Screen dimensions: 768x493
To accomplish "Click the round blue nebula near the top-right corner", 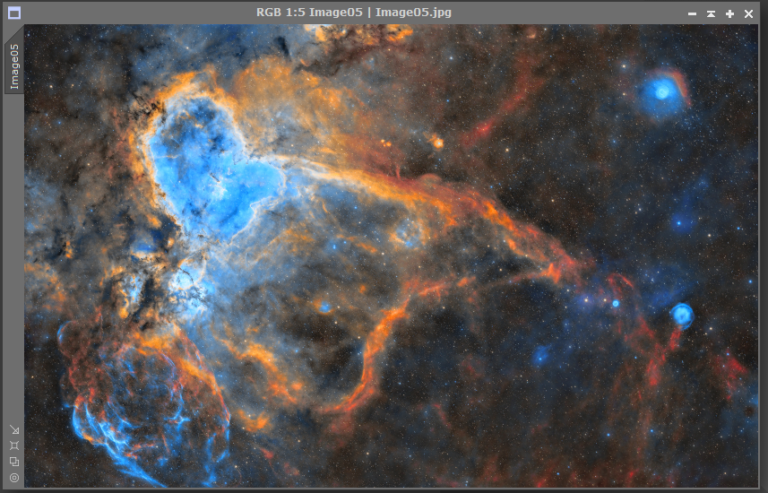I will tap(662, 92).
